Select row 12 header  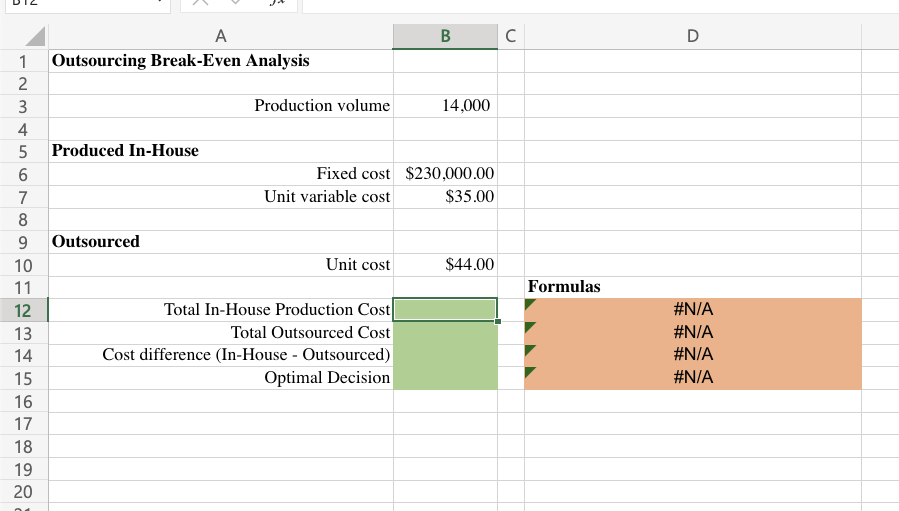[24, 310]
